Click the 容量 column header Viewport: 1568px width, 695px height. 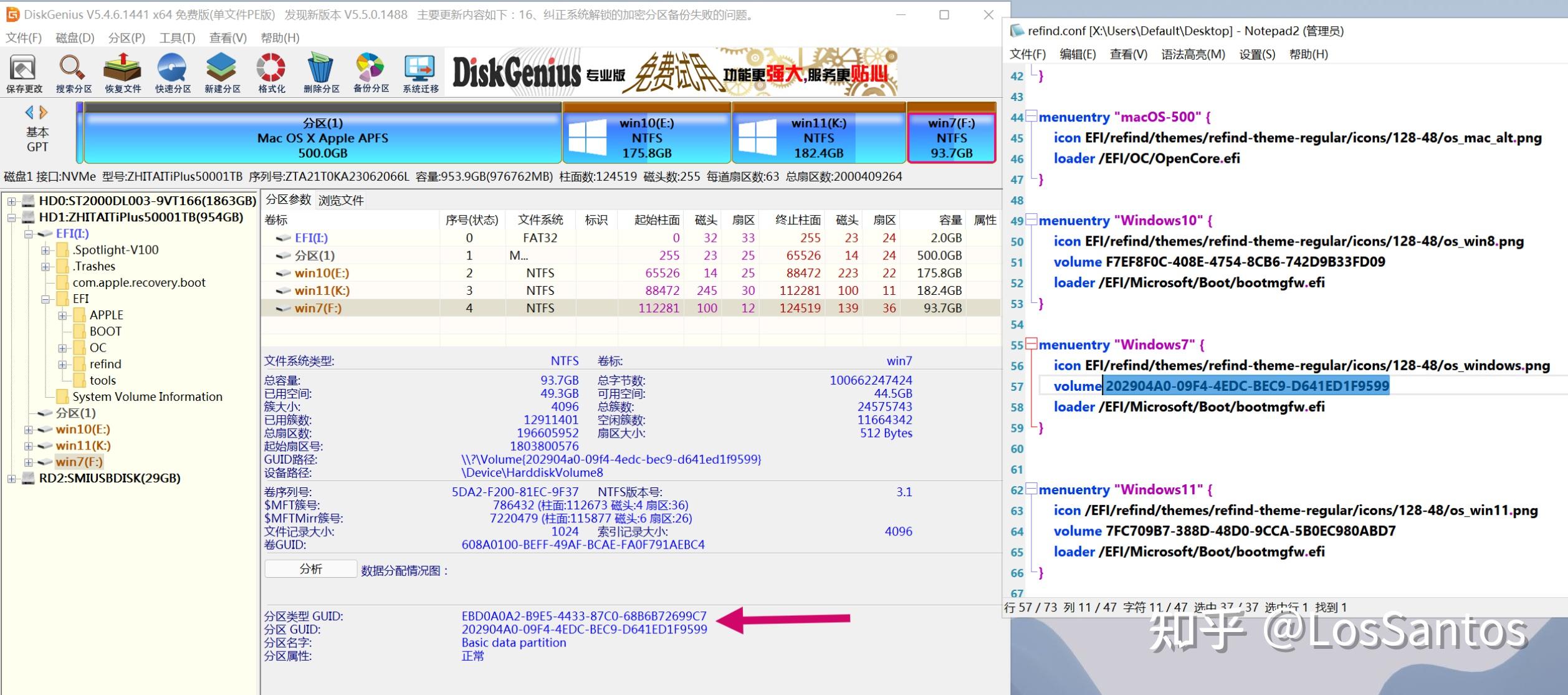pos(932,220)
